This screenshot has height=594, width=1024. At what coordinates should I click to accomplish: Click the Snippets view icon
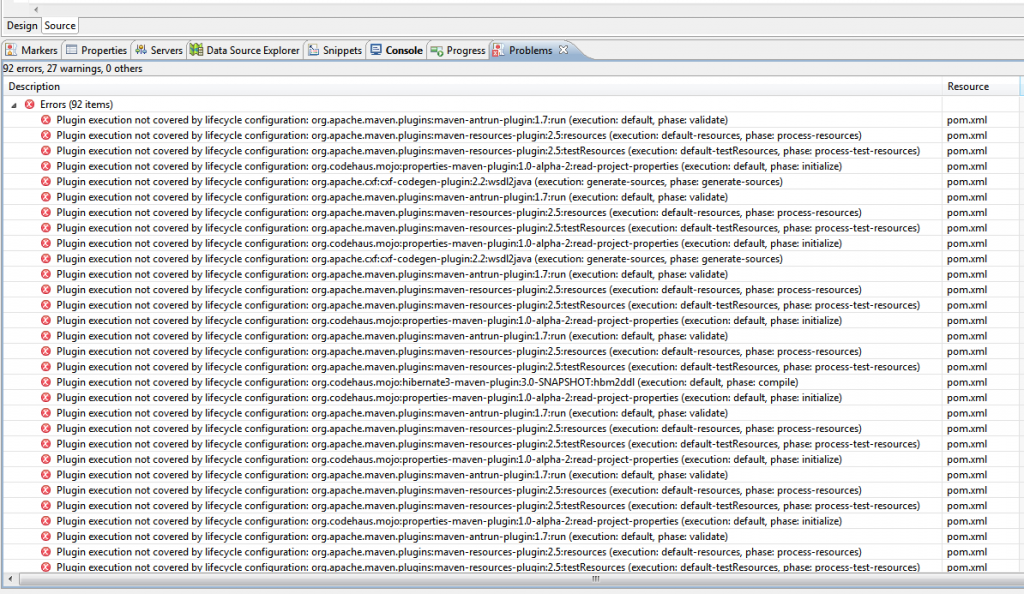(314, 50)
